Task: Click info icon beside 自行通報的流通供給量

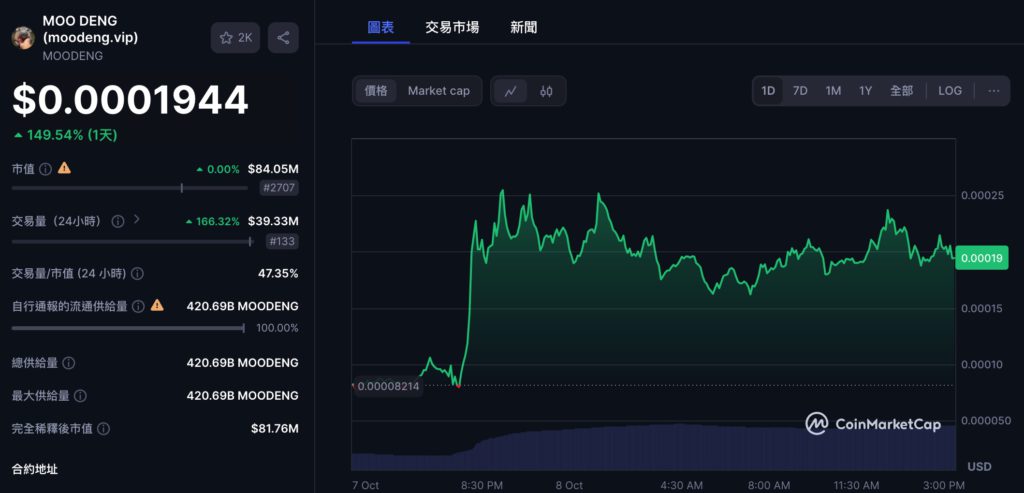Action: pyautogui.click(x=138, y=306)
